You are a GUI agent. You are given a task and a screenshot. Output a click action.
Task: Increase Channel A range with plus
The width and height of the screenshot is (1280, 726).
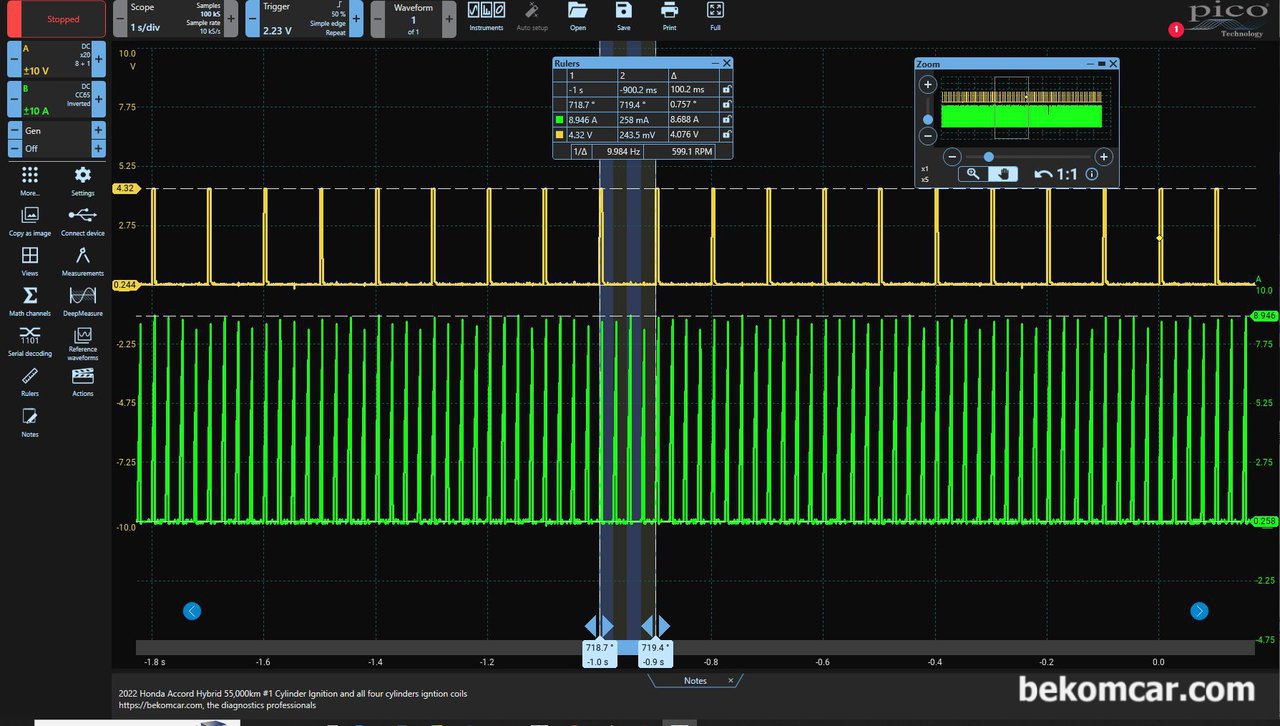point(99,60)
